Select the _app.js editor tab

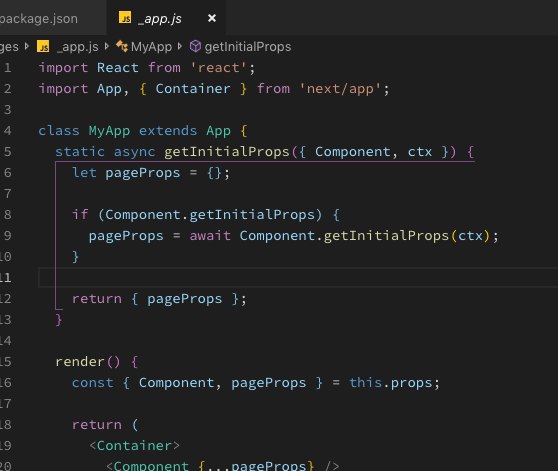tap(166, 18)
